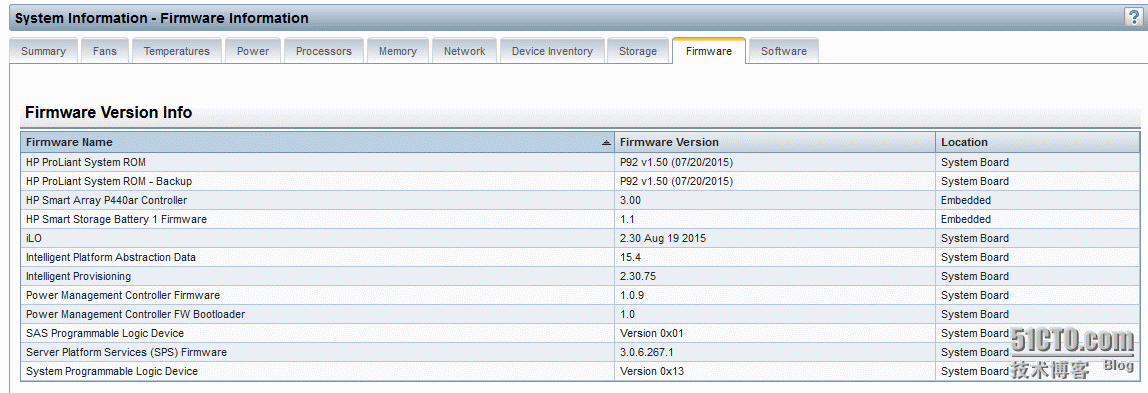Viewport: 1148px width, 393px height.
Task: Select HP ProLiant System ROM - Backup
Action: pos(108,181)
